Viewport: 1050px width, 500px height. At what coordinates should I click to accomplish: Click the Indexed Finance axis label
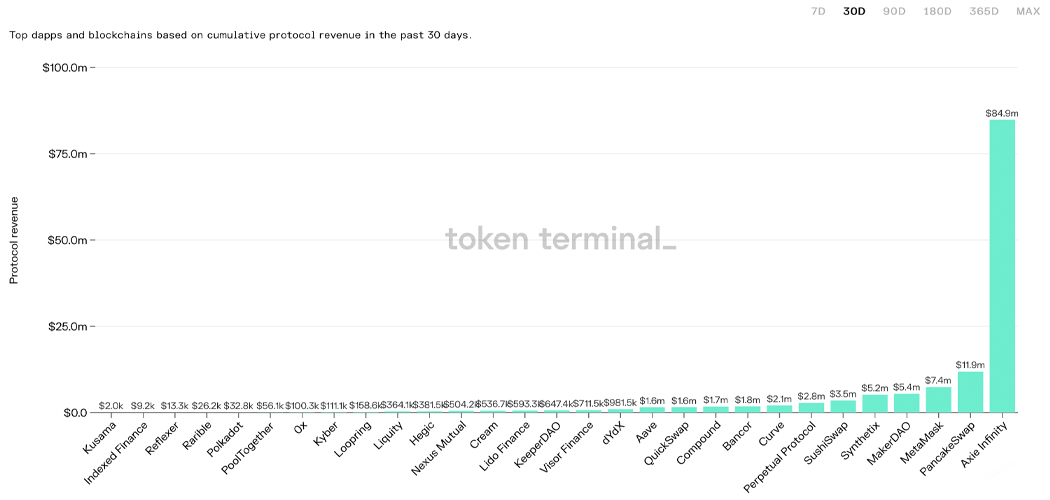click(120, 452)
